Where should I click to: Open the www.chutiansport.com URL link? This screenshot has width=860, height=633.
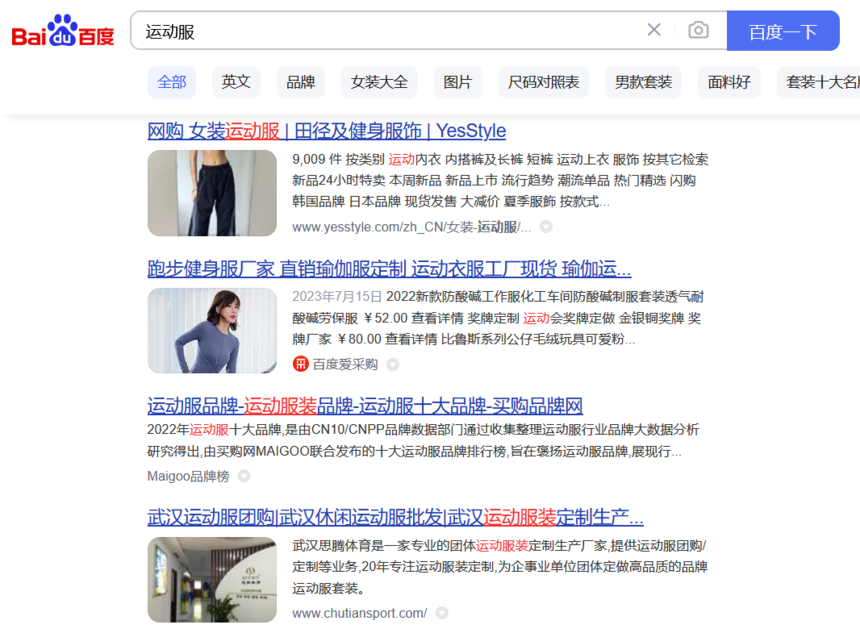[360, 613]
